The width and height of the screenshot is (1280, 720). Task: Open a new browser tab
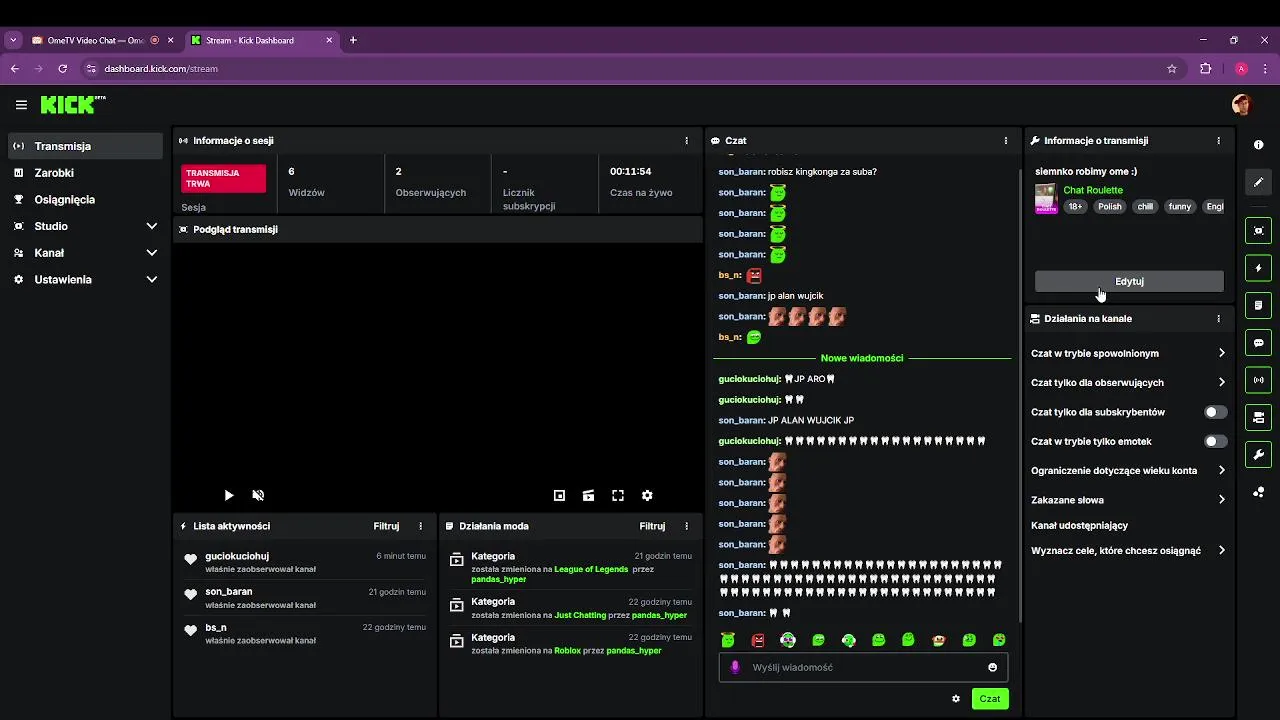pos(353,40)
